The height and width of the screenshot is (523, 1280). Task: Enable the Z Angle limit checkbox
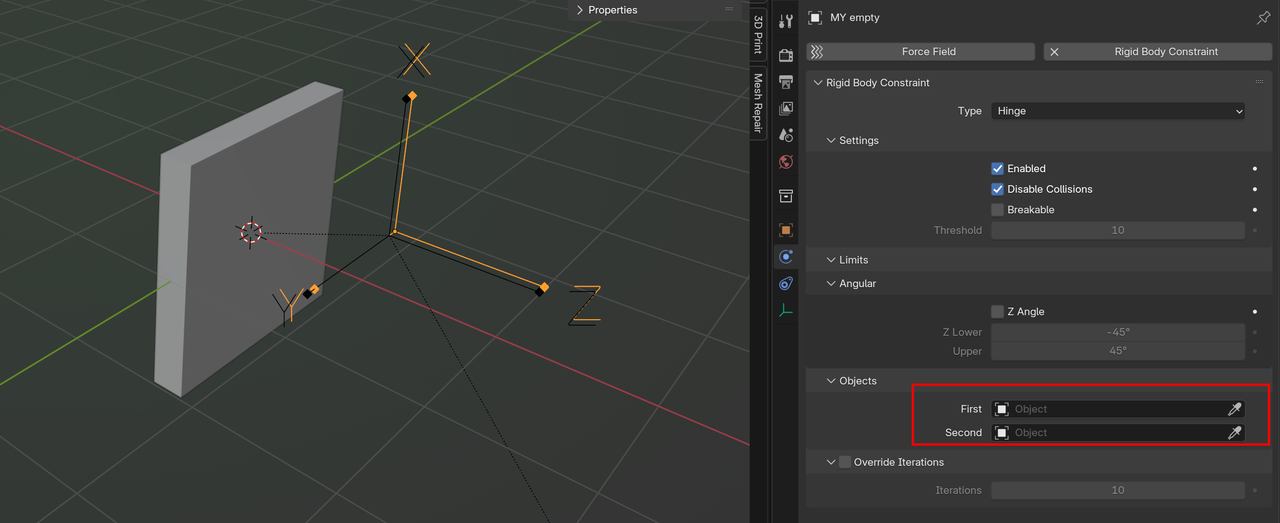click(x=997, y=312)
